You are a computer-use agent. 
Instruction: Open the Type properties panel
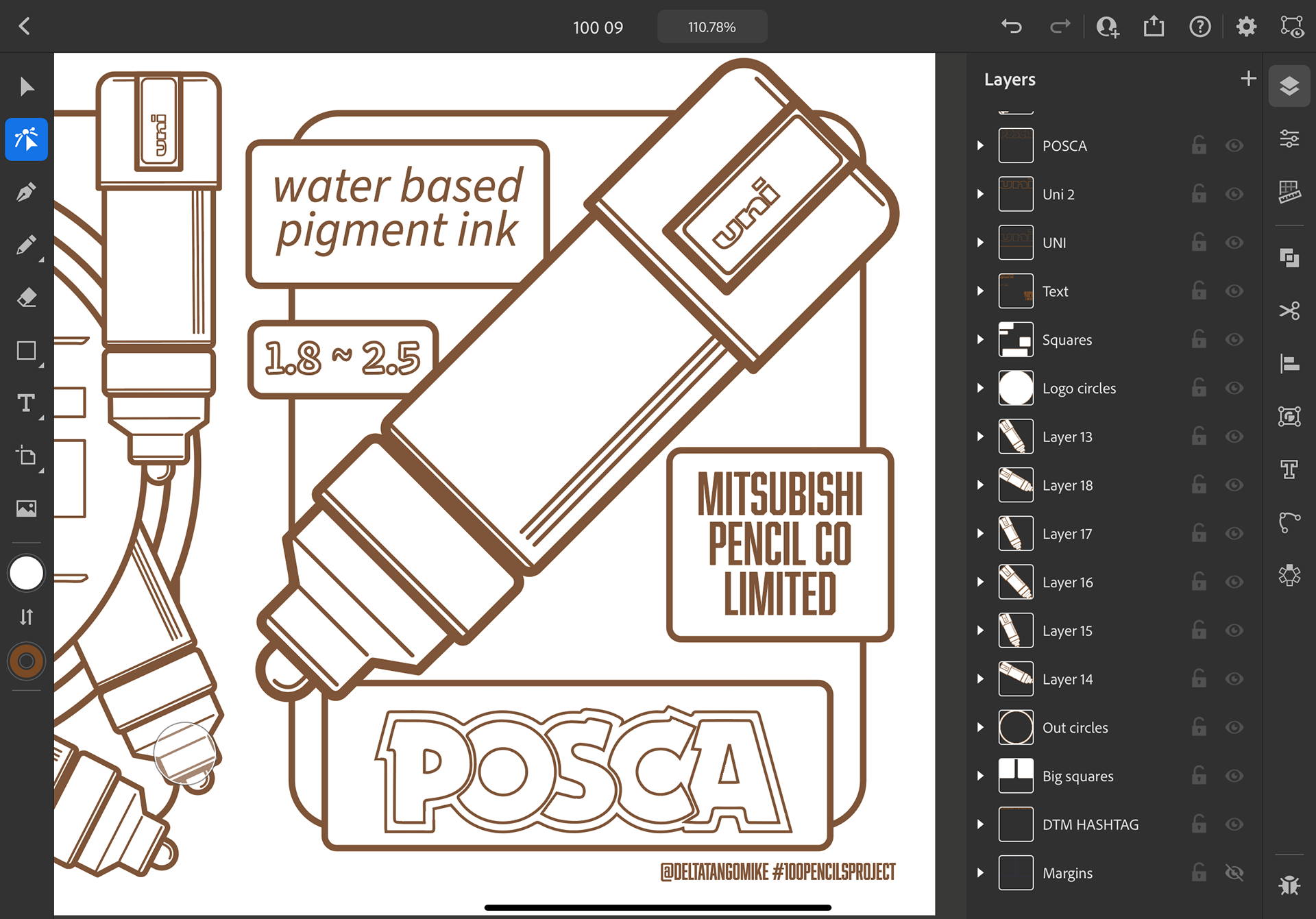point(1289,469)
